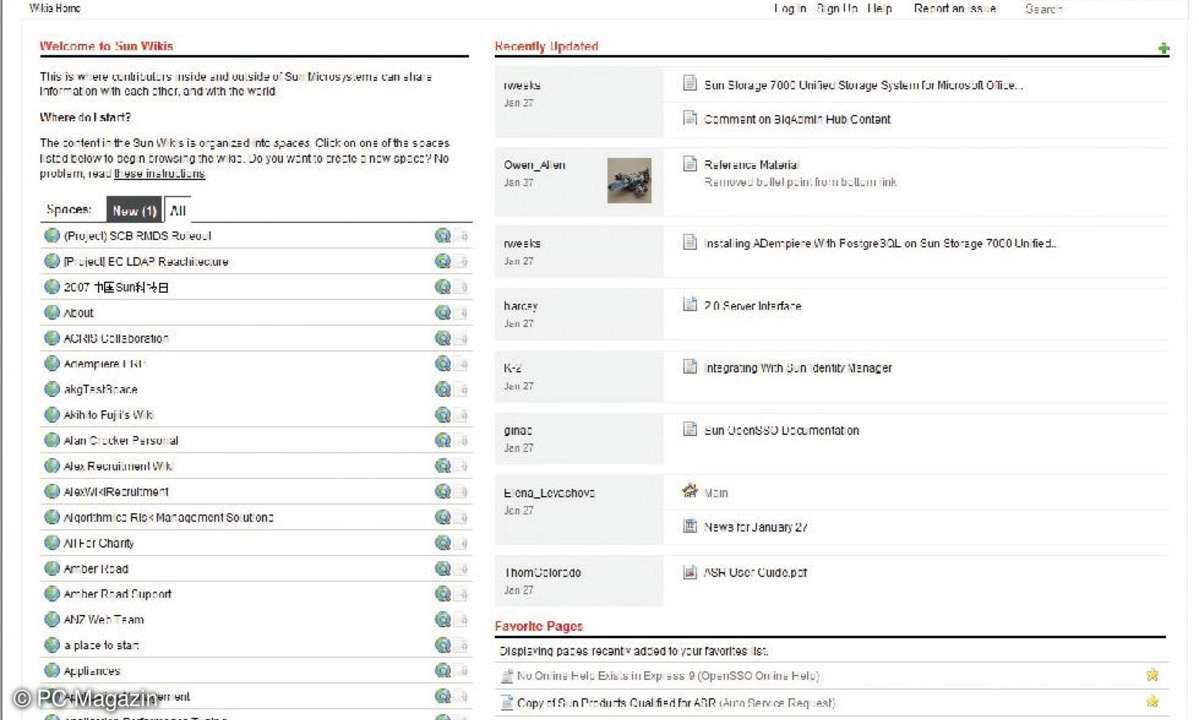Click Sign Up in the top bar
The width and height of the screenshot is (1199, 720).
point(837,8)
